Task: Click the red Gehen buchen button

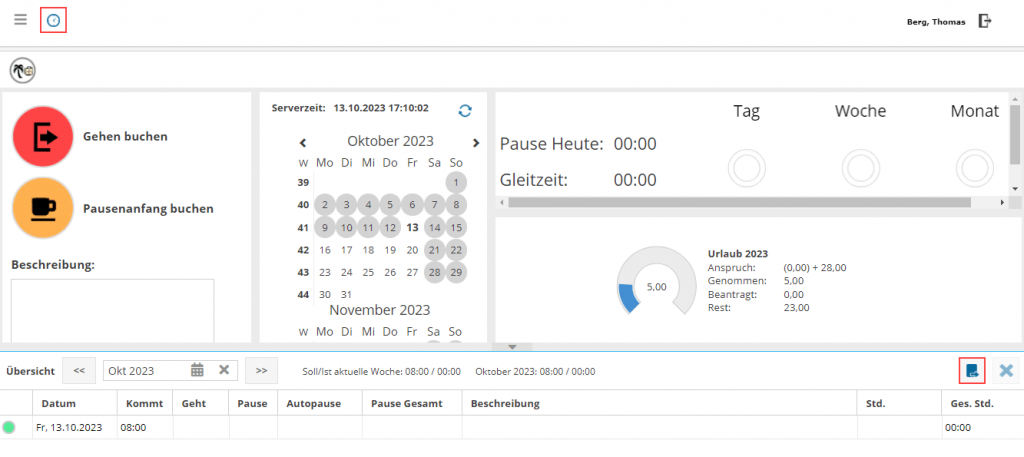Action: (x=43, y=136)
